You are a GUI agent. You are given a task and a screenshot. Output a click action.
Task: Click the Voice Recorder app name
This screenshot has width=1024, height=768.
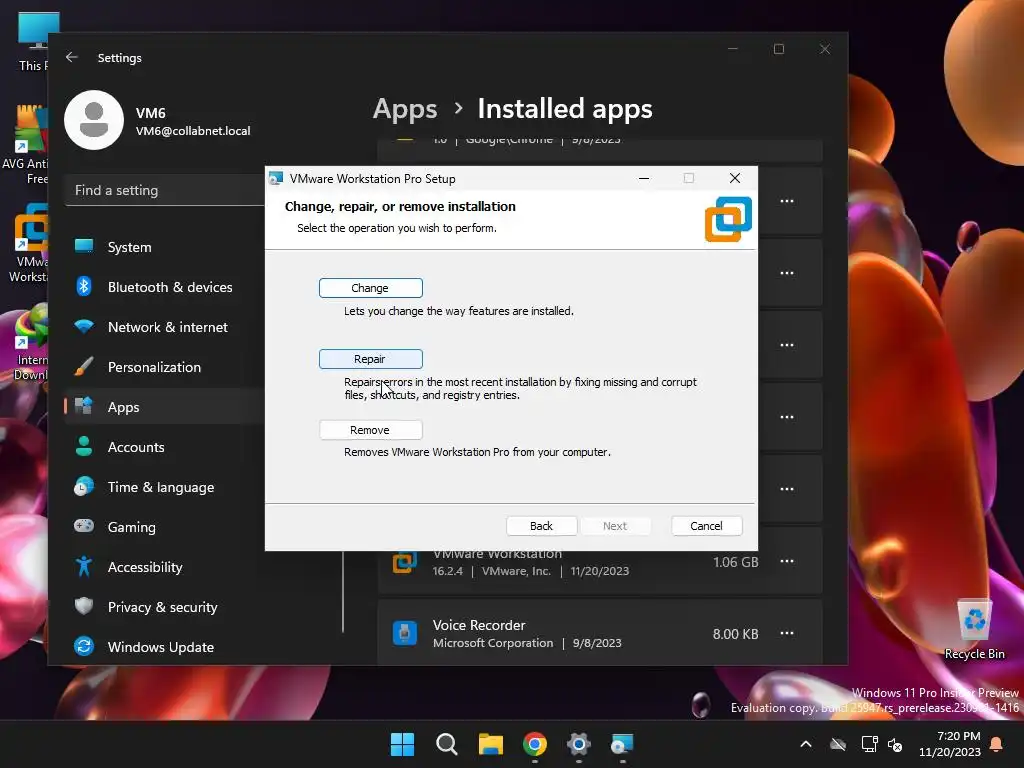[x=479, y=625]
